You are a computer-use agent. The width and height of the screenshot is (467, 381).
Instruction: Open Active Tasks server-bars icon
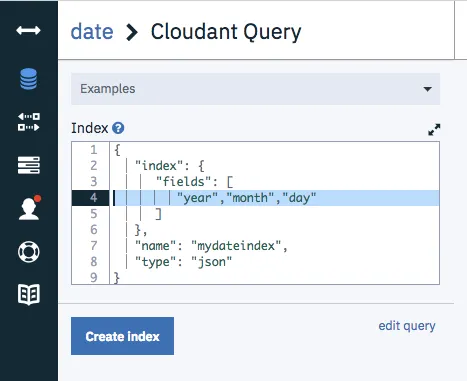29,165
